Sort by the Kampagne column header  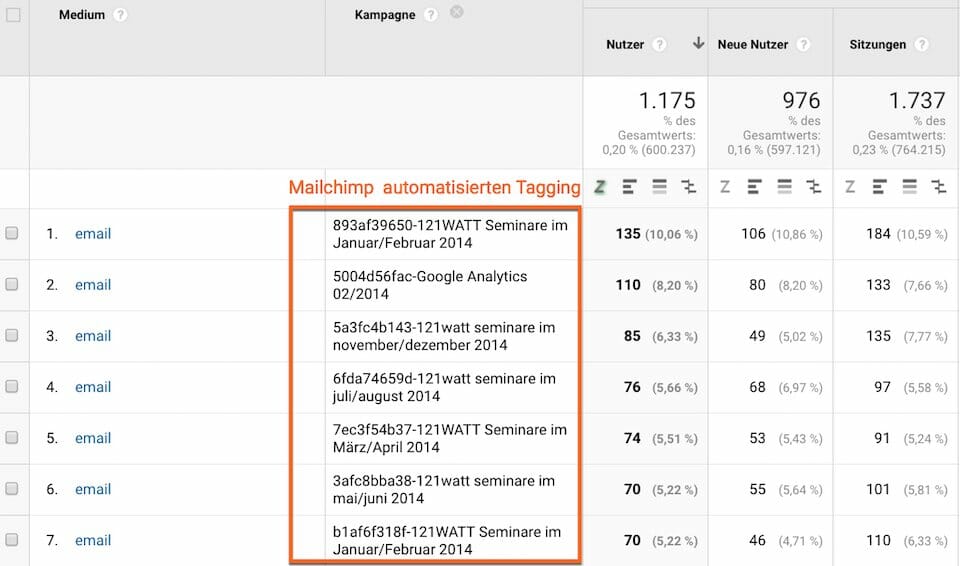tap(385, 15)
